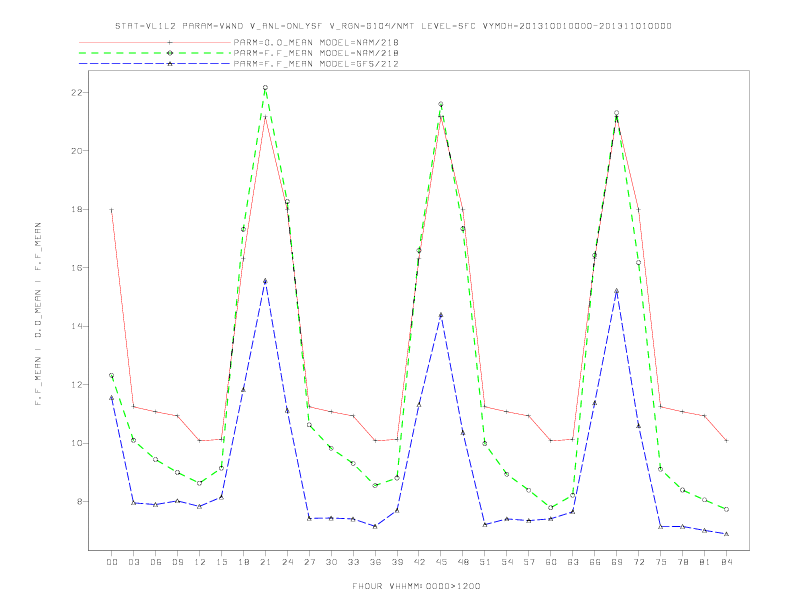Click x-axis tick label 09
This screenshot has width=792, height=612.
pos(177,562)
